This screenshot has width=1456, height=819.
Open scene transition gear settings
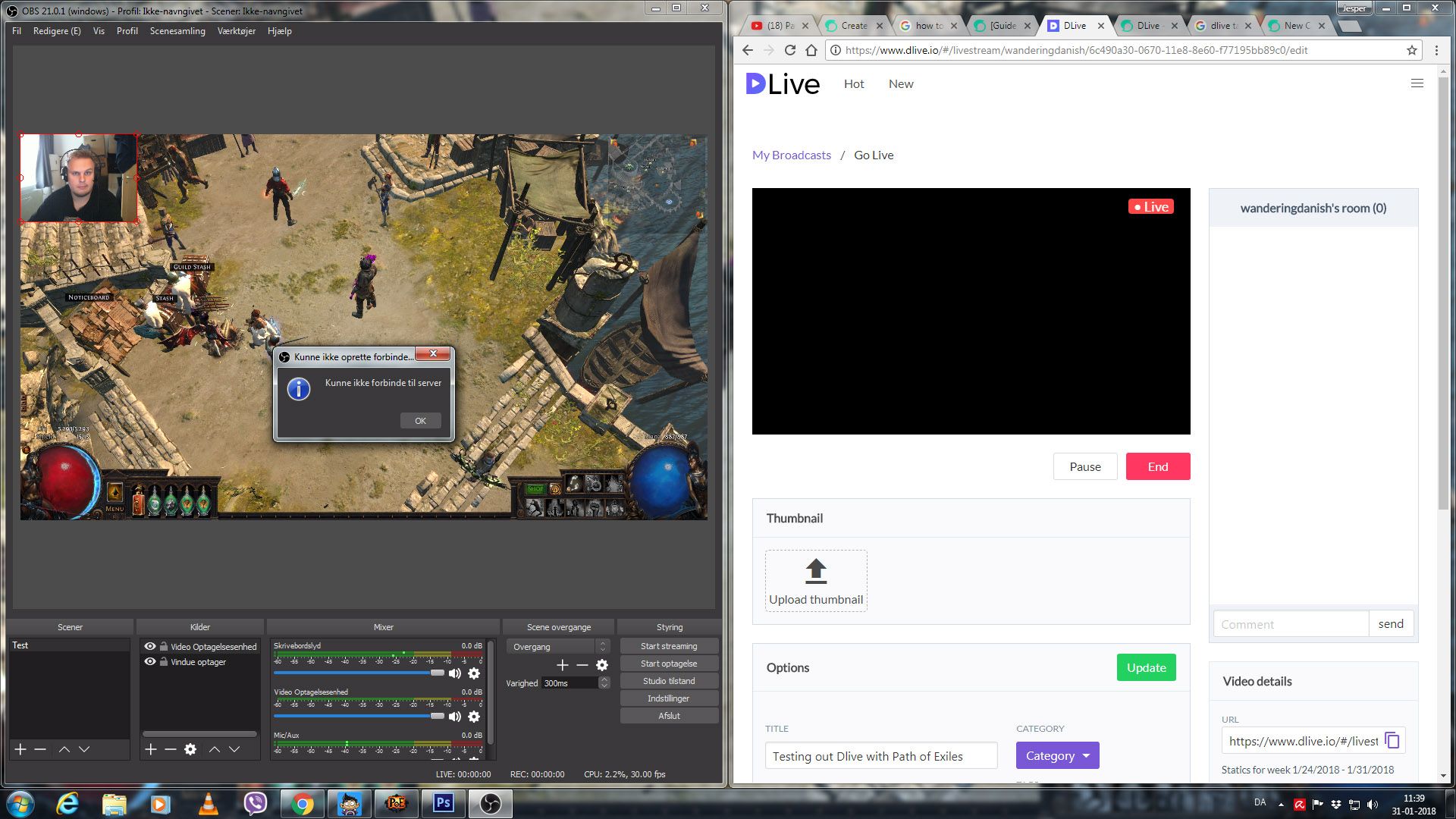[x=602, y=665]
